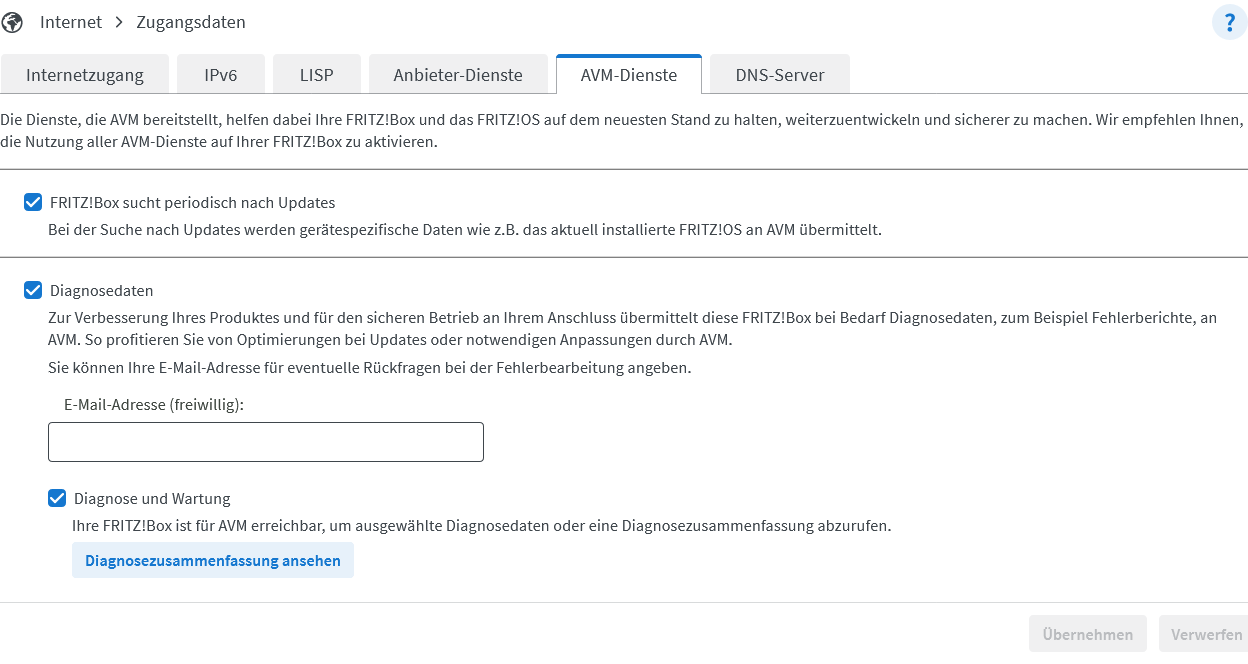1248x664 pixels.
Task: Click the 'E-Mail-Adresse (freiwillig)' label text
Action: 154,404
